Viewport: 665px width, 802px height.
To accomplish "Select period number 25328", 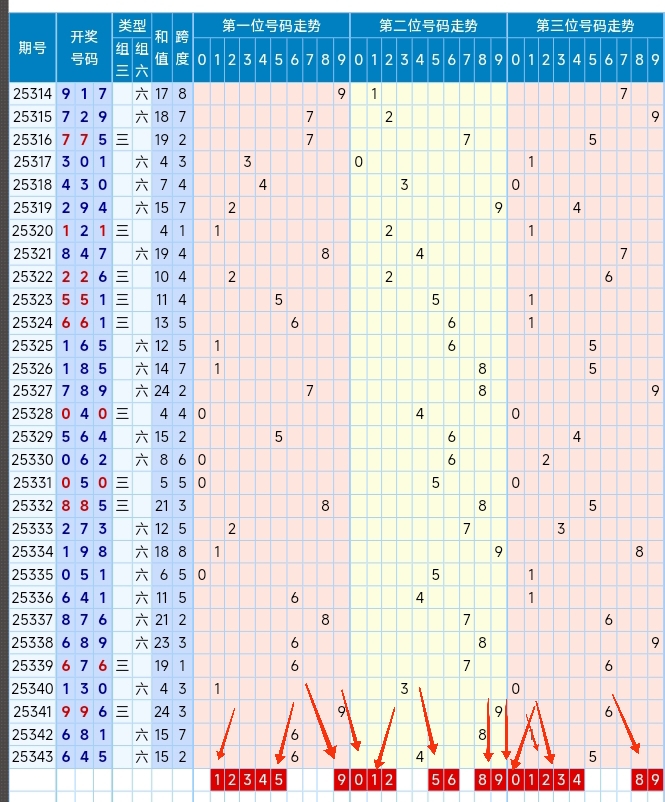I will (x=33, y=414).
